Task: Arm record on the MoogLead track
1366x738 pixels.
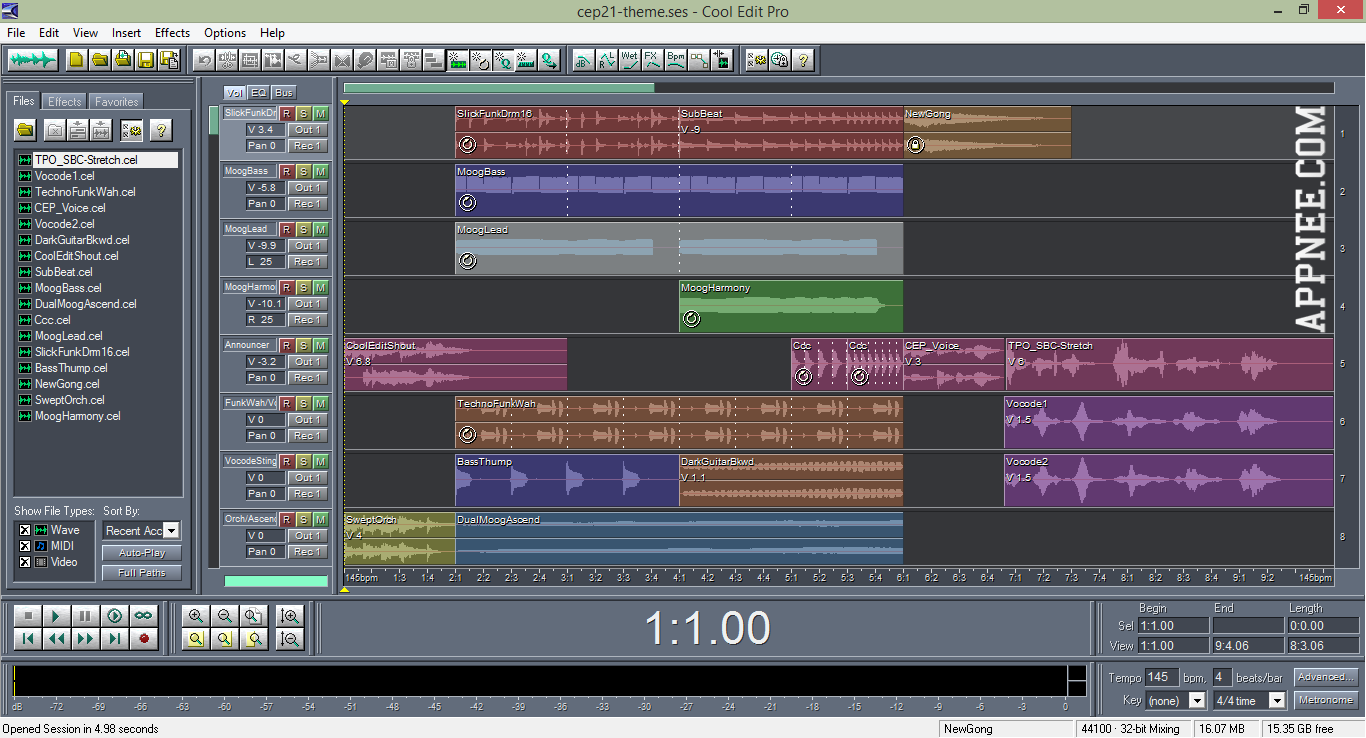Action: 286,230
